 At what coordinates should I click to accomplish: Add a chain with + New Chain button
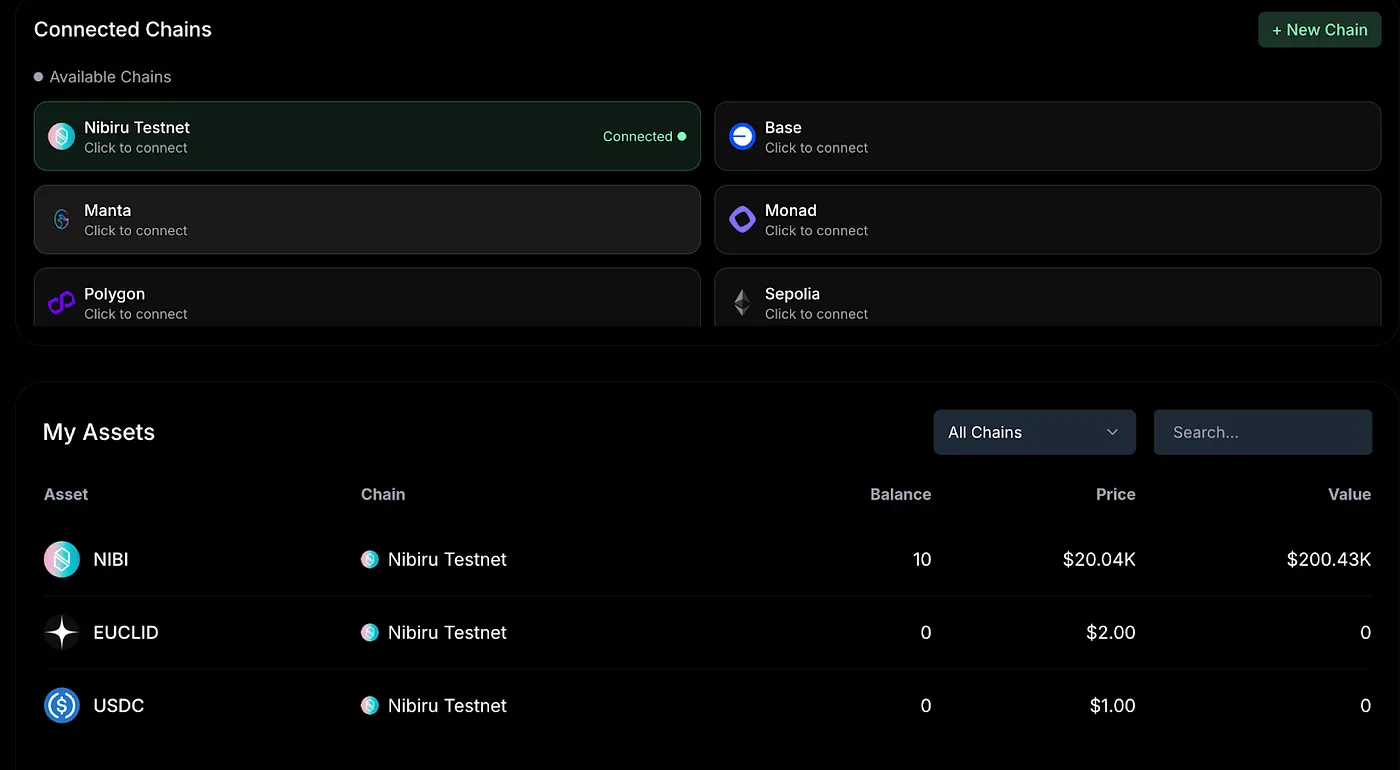(1319, 30)
